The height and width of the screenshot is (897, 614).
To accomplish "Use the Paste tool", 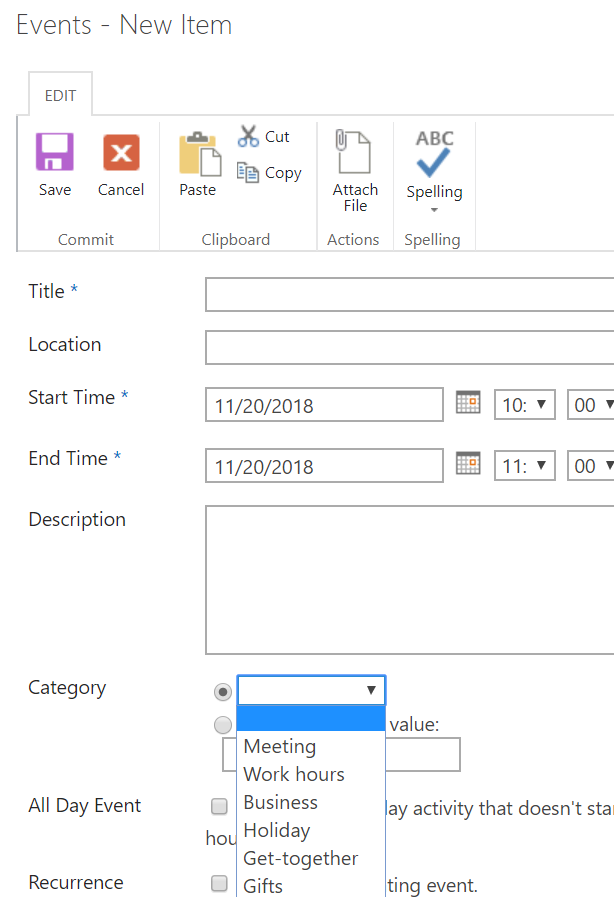I will [x=197, y=162].
